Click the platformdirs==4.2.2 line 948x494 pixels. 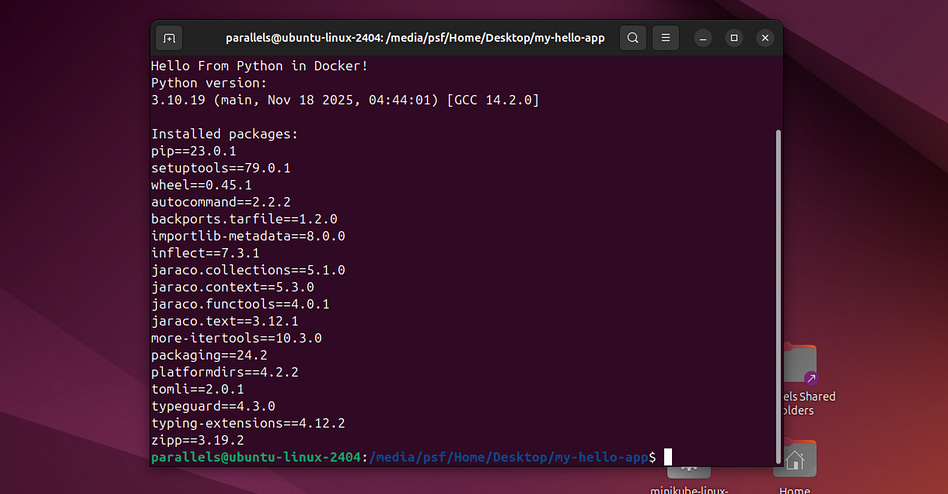224,372
